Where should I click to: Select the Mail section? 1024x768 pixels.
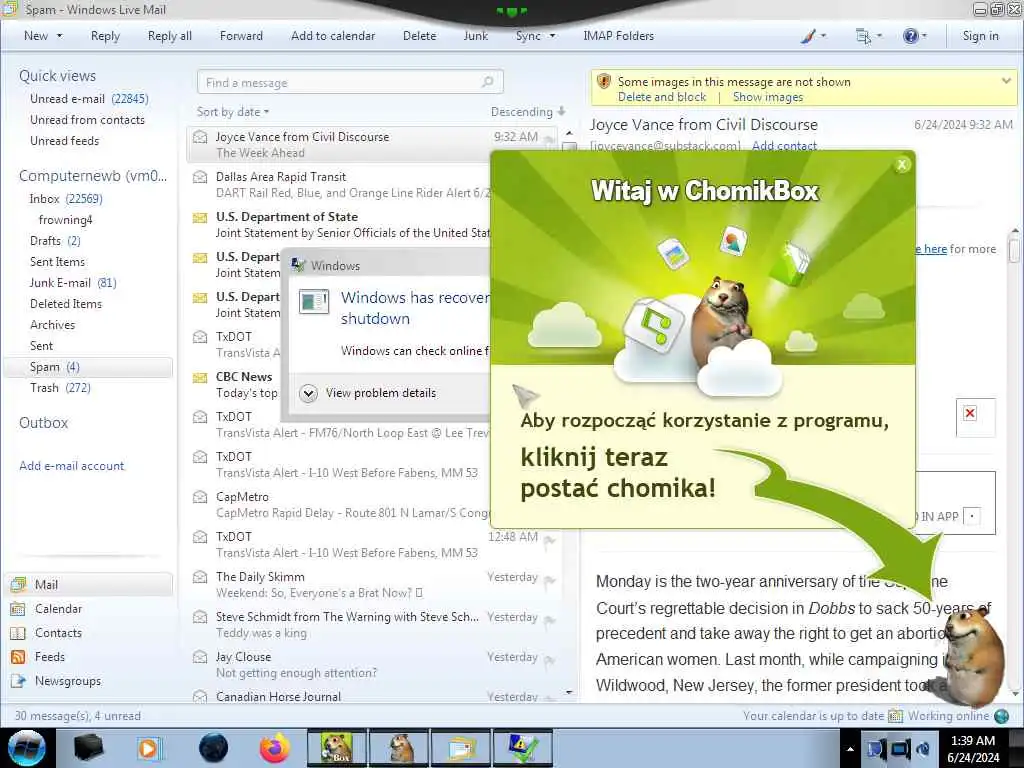[89, 584]
